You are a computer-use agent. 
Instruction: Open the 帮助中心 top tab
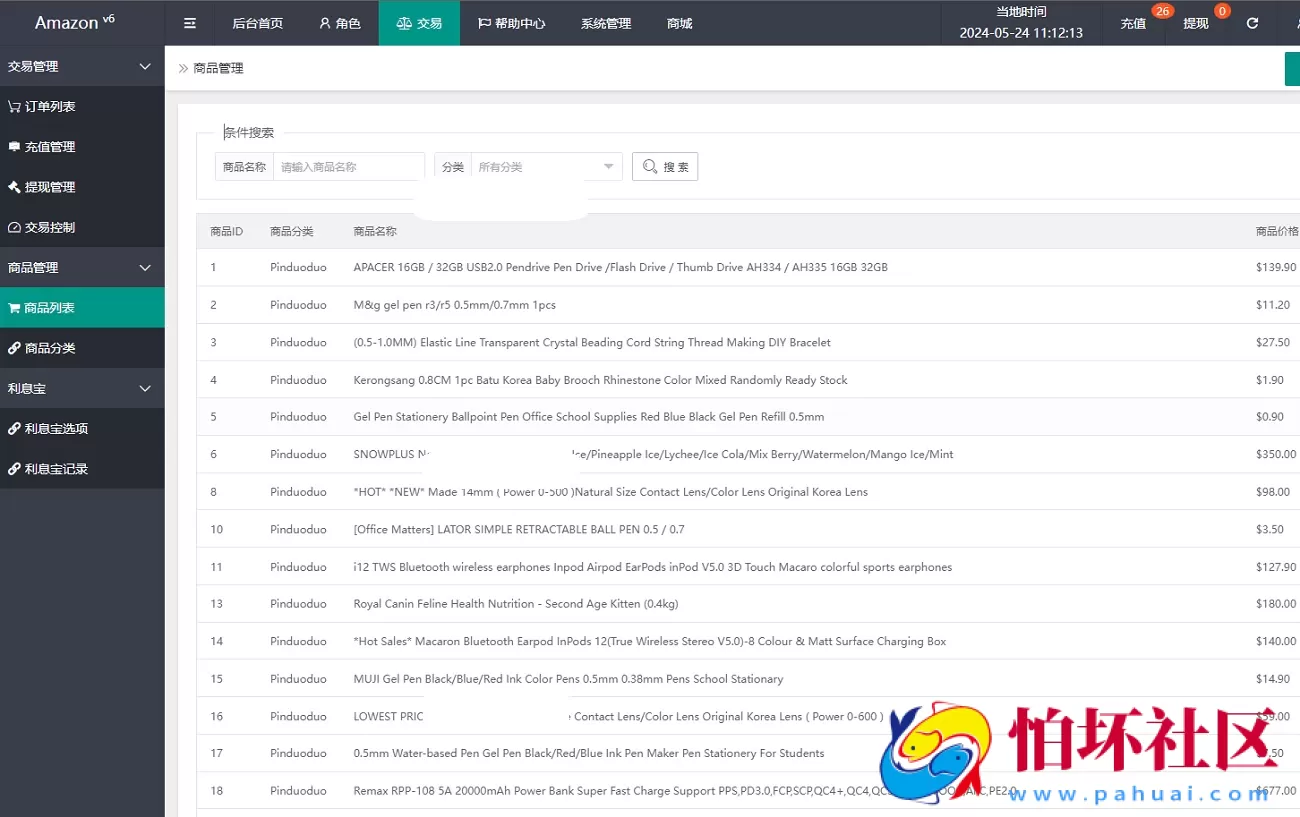(x=511, y=23)
